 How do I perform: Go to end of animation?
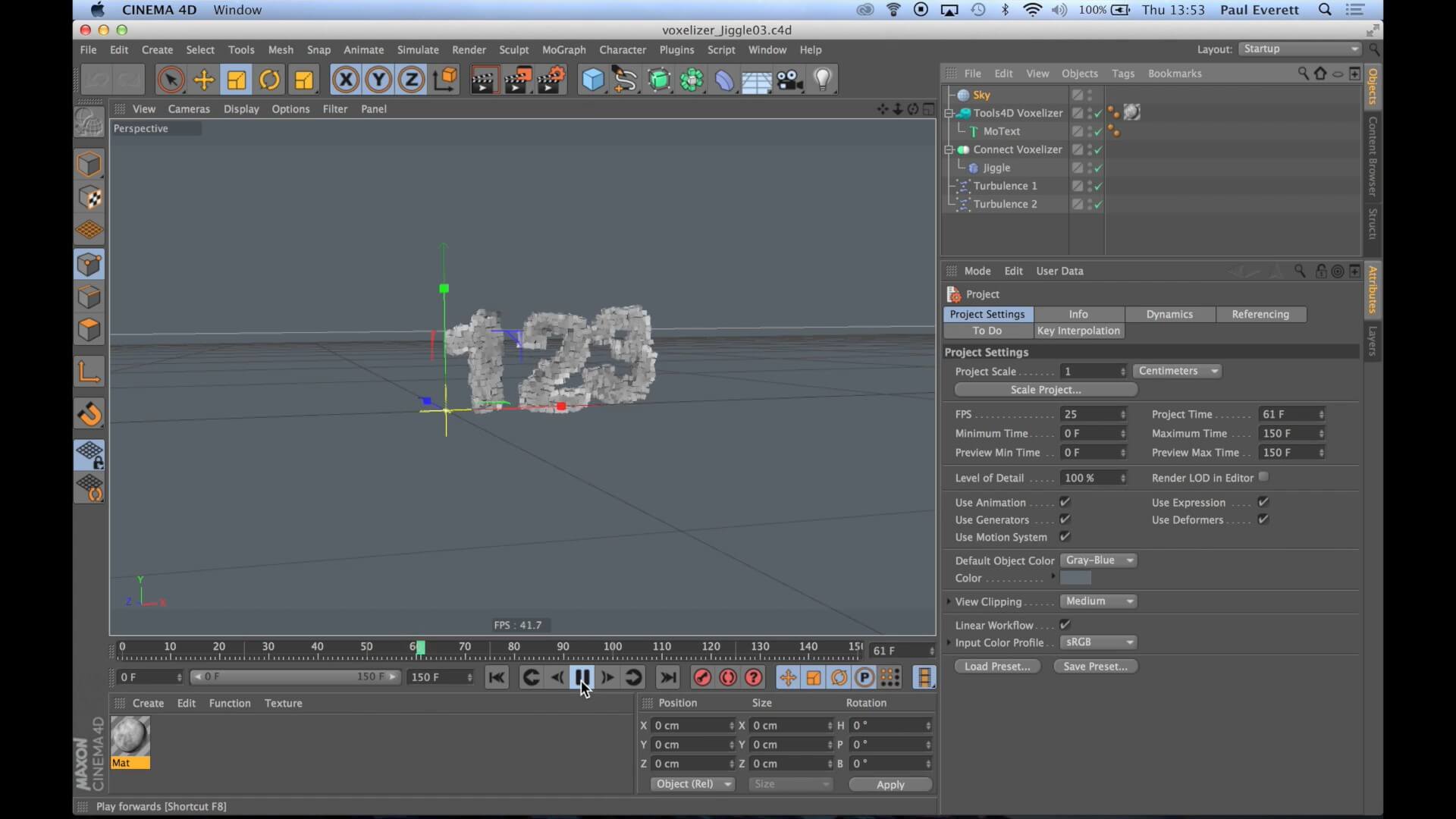[x=668, y=677]
